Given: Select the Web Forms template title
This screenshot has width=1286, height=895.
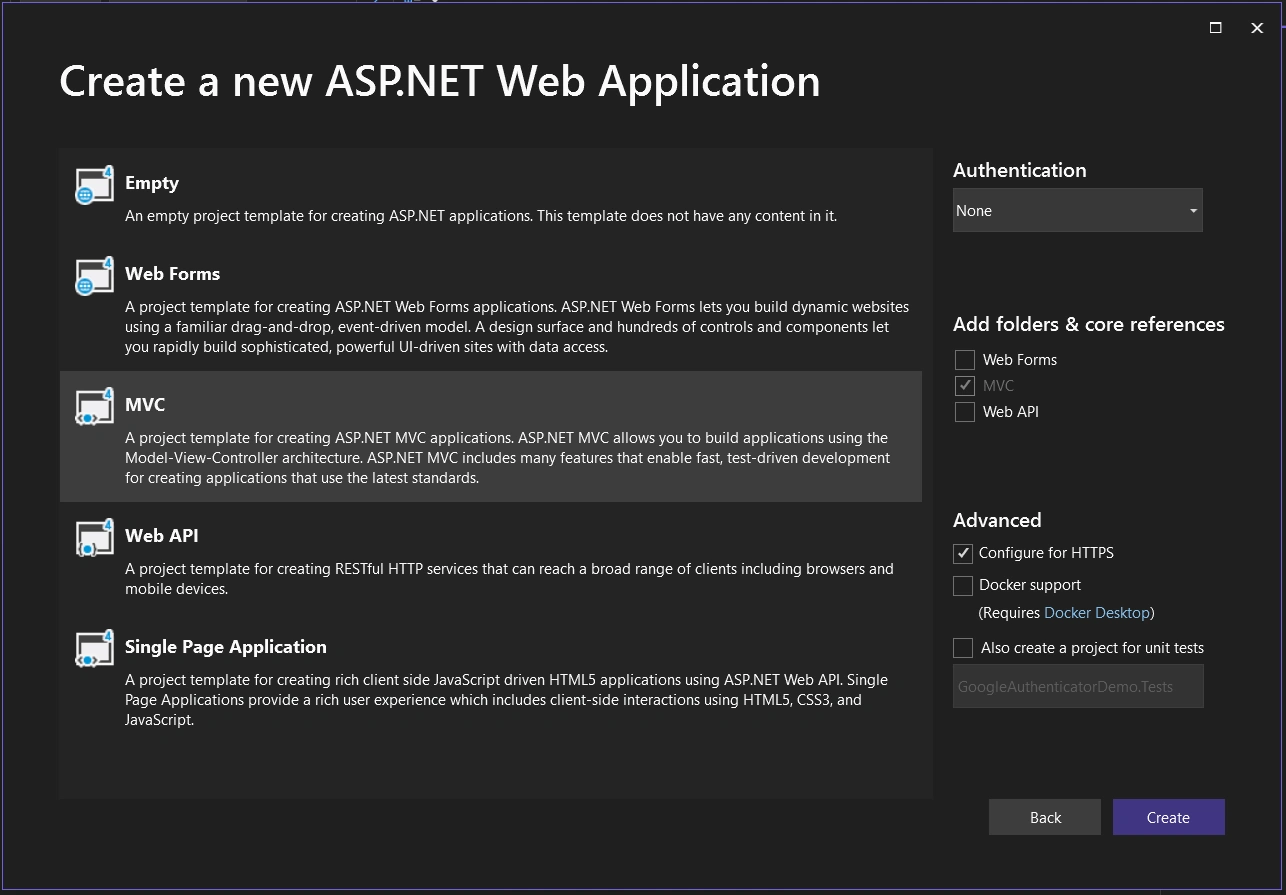Looking at the screenshot, I should point(172,274).
